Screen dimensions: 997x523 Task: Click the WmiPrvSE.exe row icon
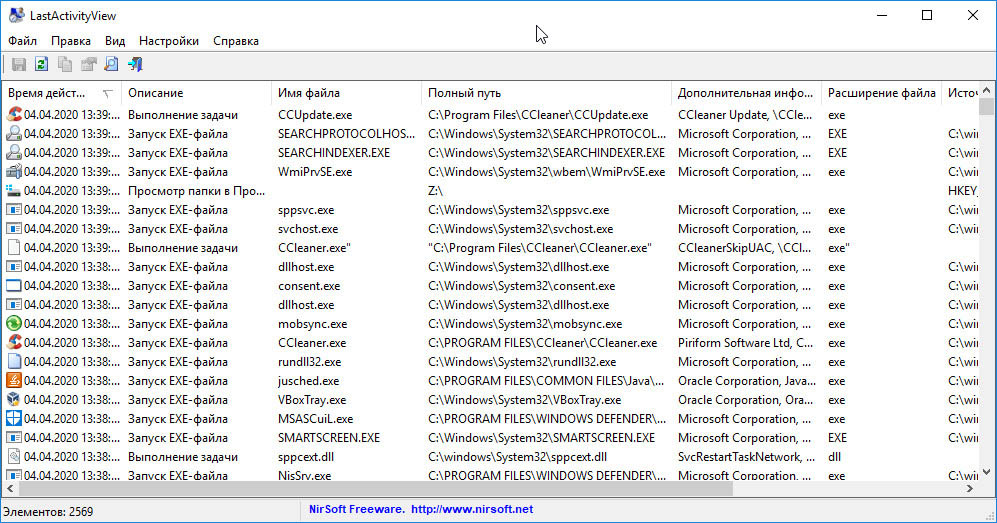14,172
